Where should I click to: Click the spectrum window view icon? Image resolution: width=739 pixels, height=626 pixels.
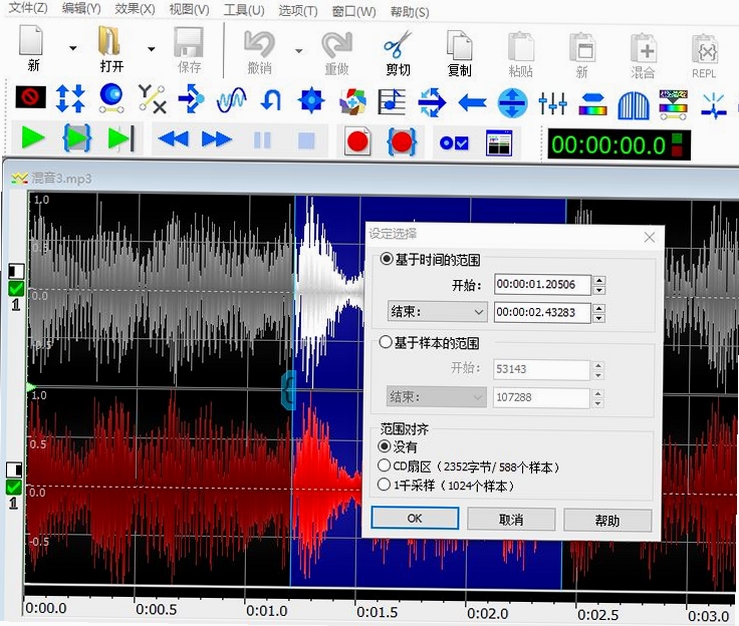[x=499, y=143]
